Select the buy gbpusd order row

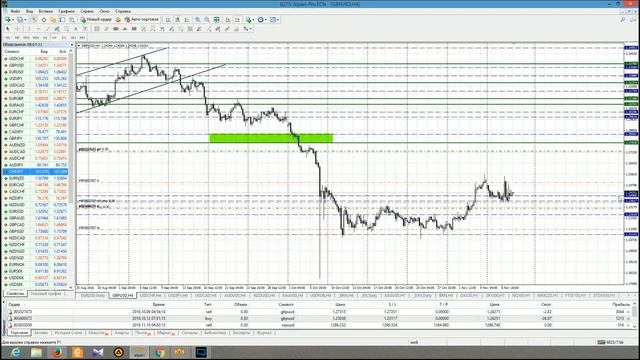320,318
